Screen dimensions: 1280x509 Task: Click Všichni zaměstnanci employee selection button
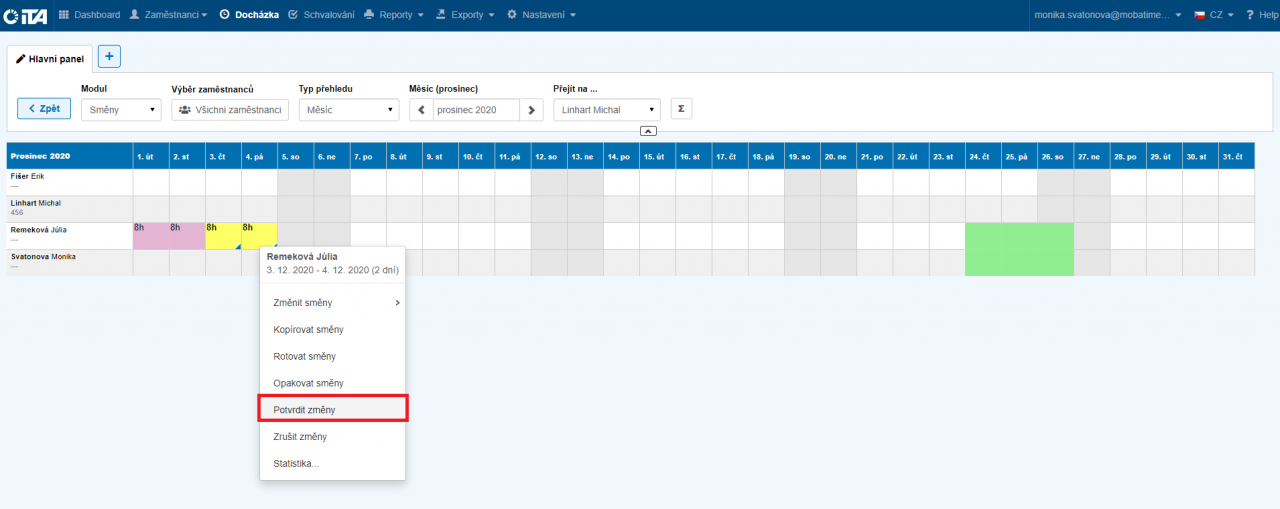click(230, 110)
